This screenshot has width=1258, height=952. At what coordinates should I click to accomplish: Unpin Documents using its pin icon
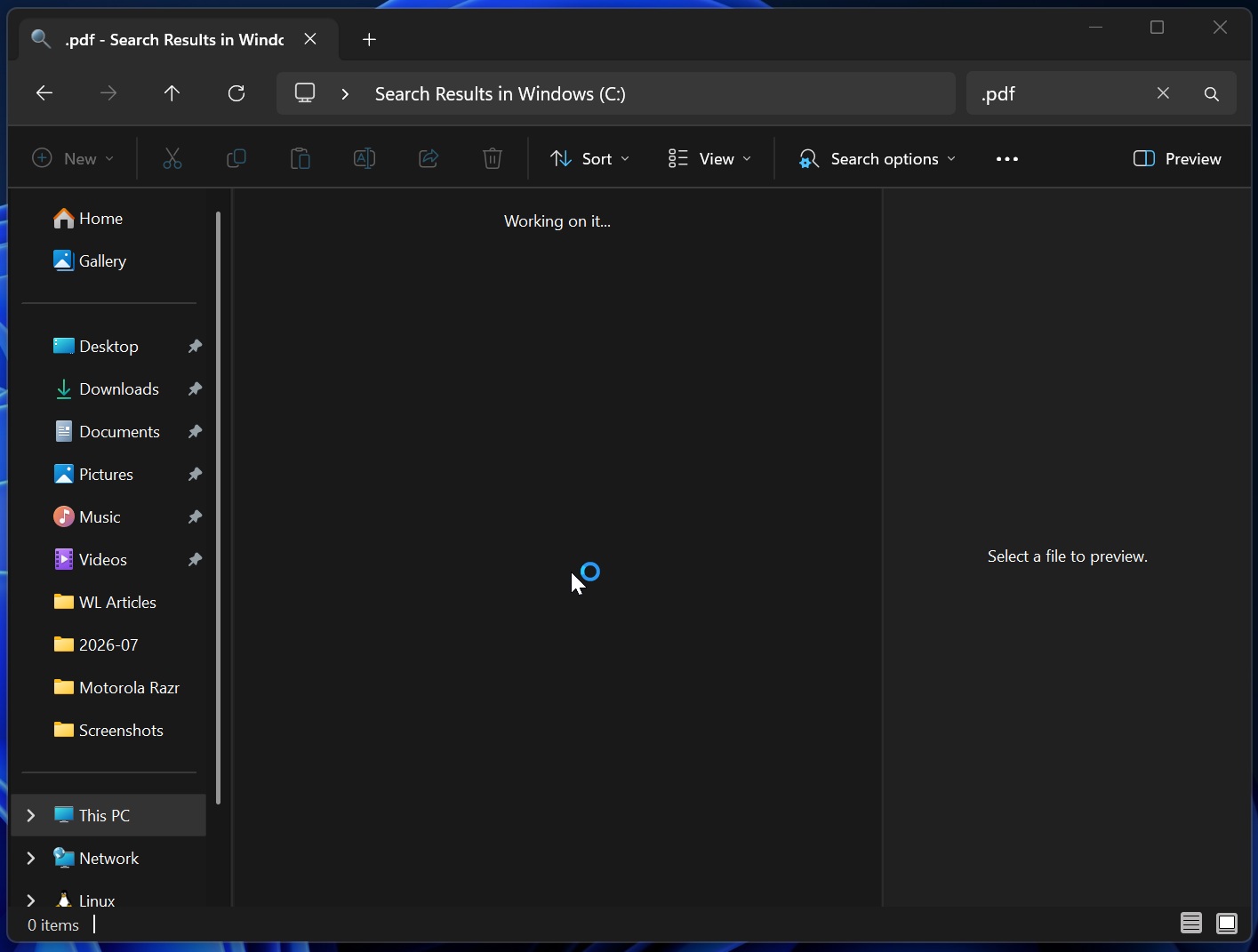(x=195, y=431)
